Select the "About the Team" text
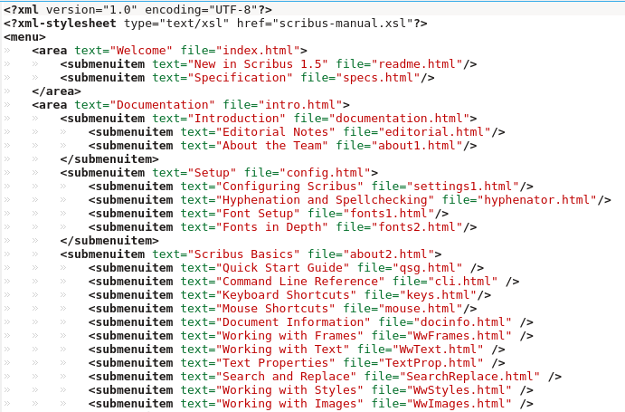The image size is (625, 412). coord(272,145)
